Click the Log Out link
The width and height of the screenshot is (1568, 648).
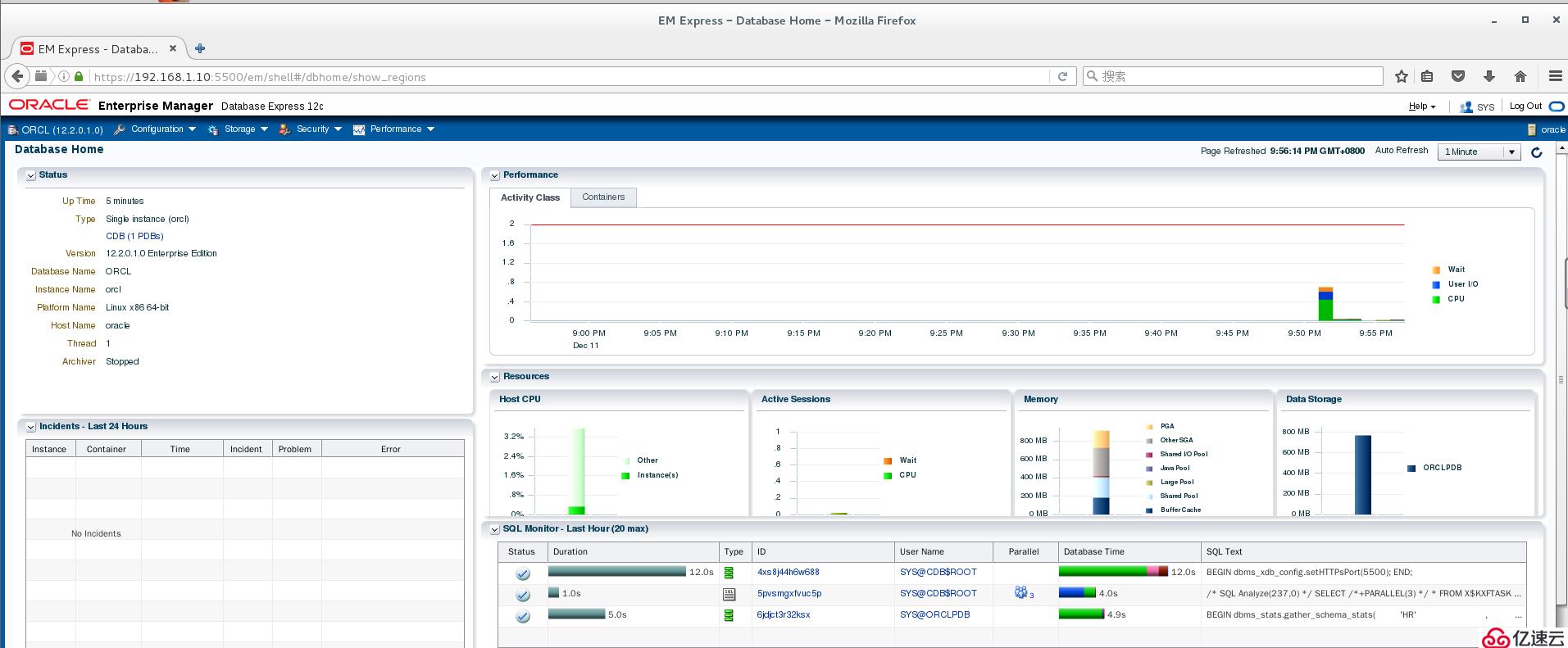click(1525, 106)
